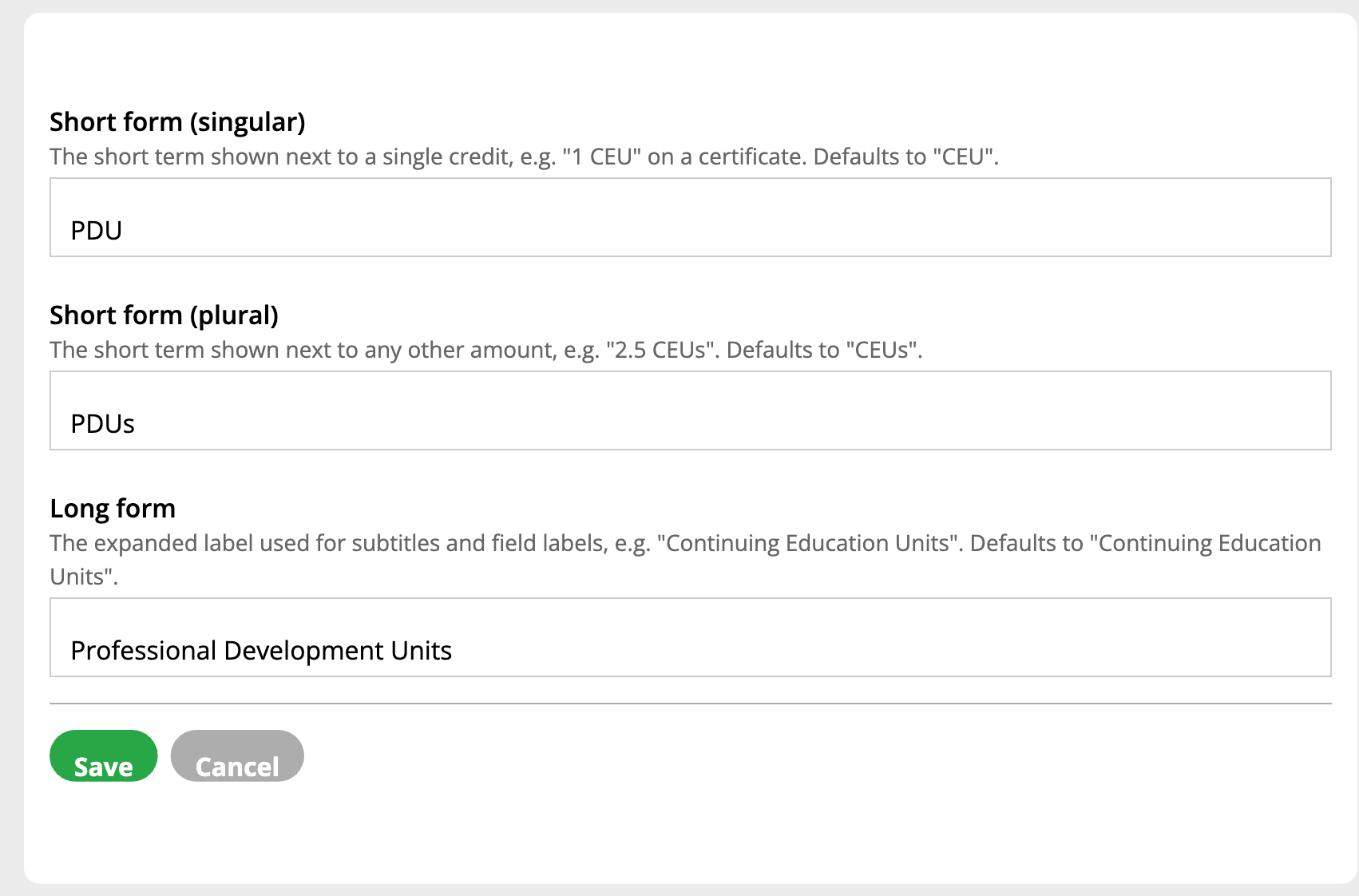Click the plural description mentioning "2.5 CEUs"
The height and width of the screenshot is (896, 1359).
point(485,350)
